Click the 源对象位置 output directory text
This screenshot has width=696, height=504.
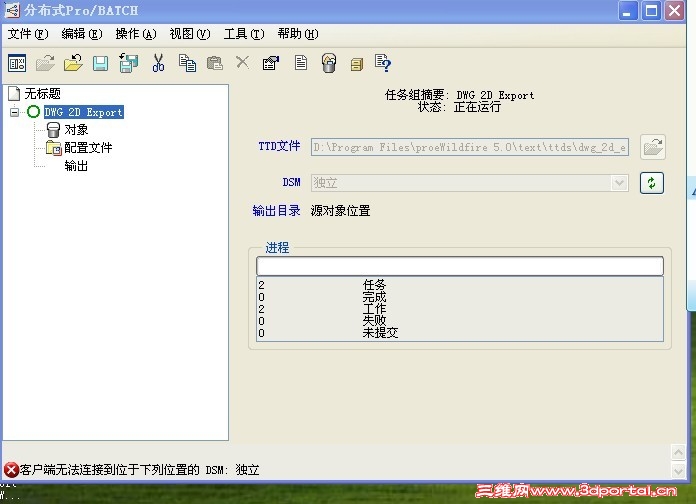coord(340,210)
